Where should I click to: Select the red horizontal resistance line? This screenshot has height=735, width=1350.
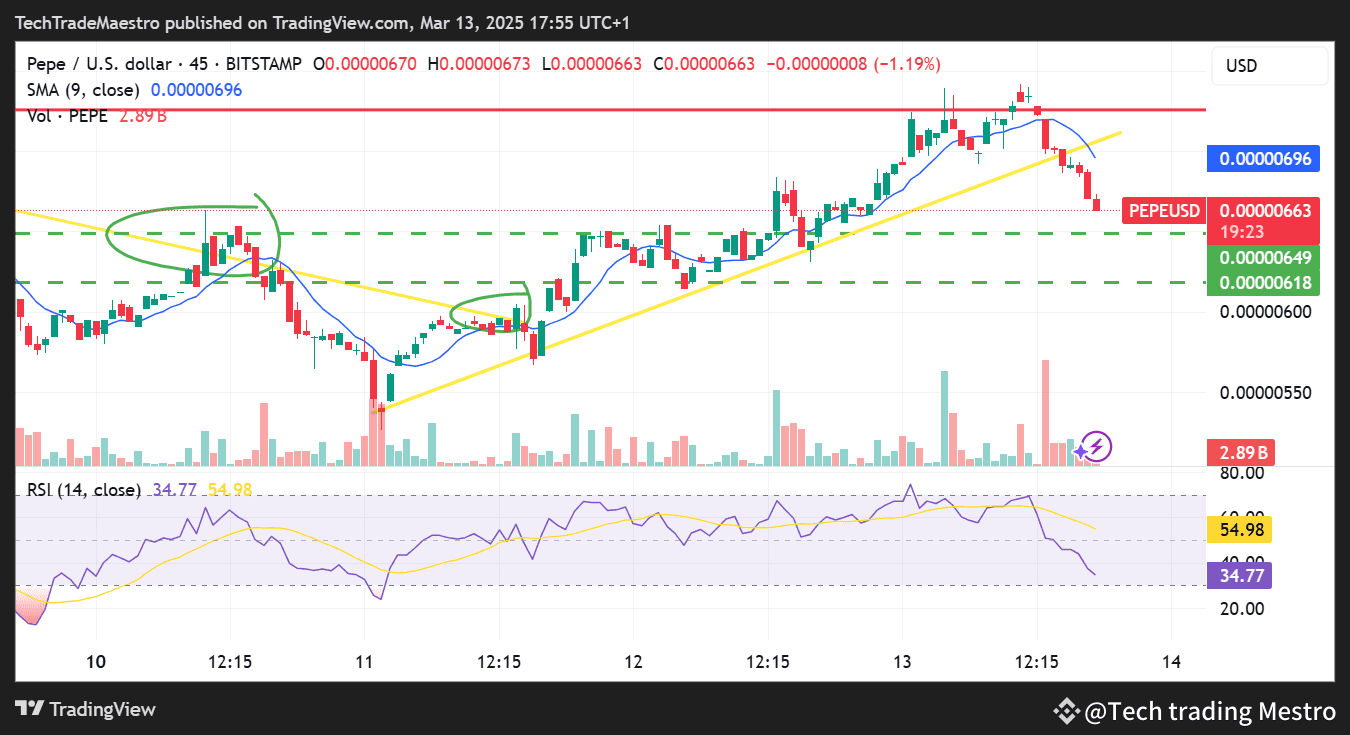(x=610, y=110)
